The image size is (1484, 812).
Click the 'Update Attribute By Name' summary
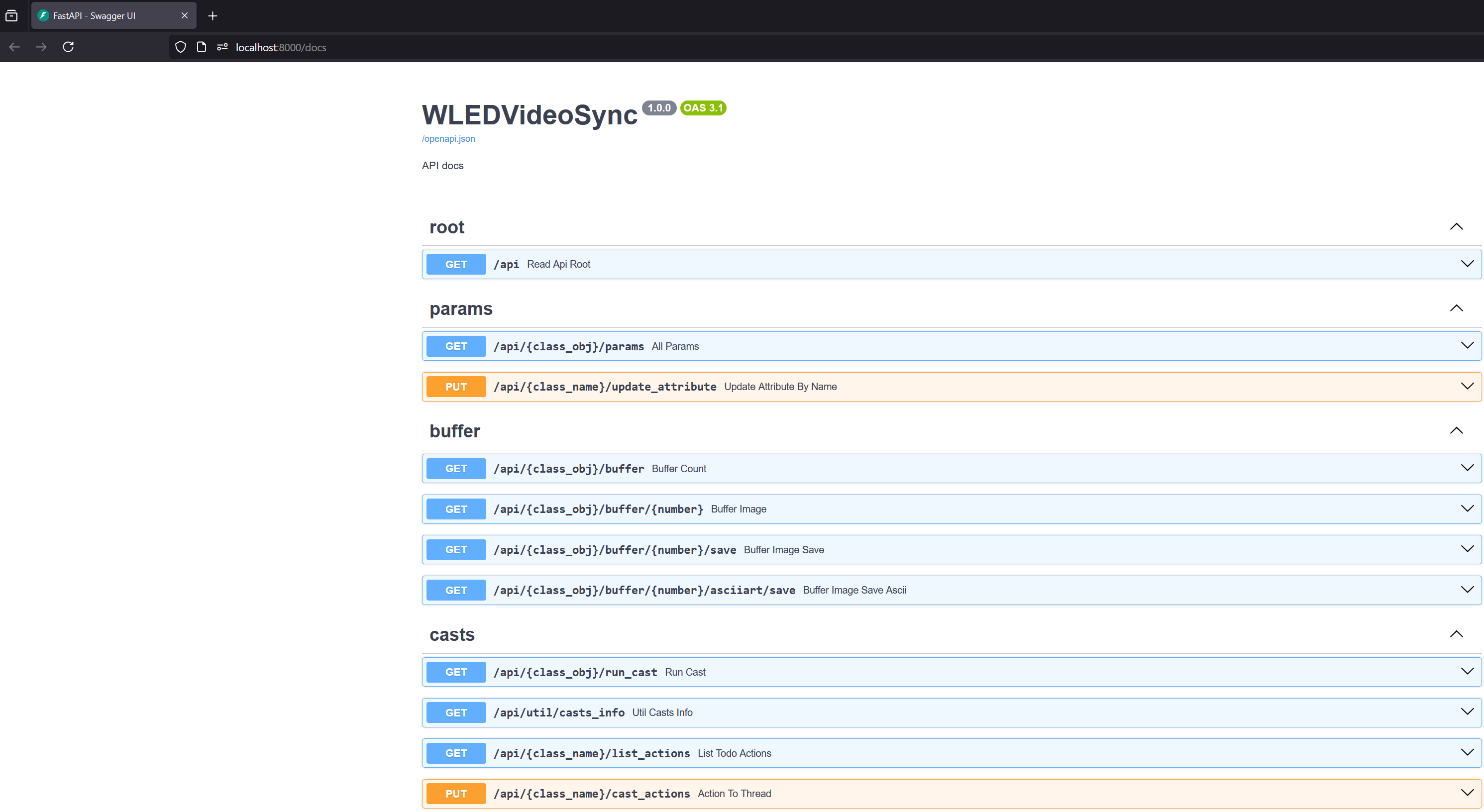tap(781, 387)
